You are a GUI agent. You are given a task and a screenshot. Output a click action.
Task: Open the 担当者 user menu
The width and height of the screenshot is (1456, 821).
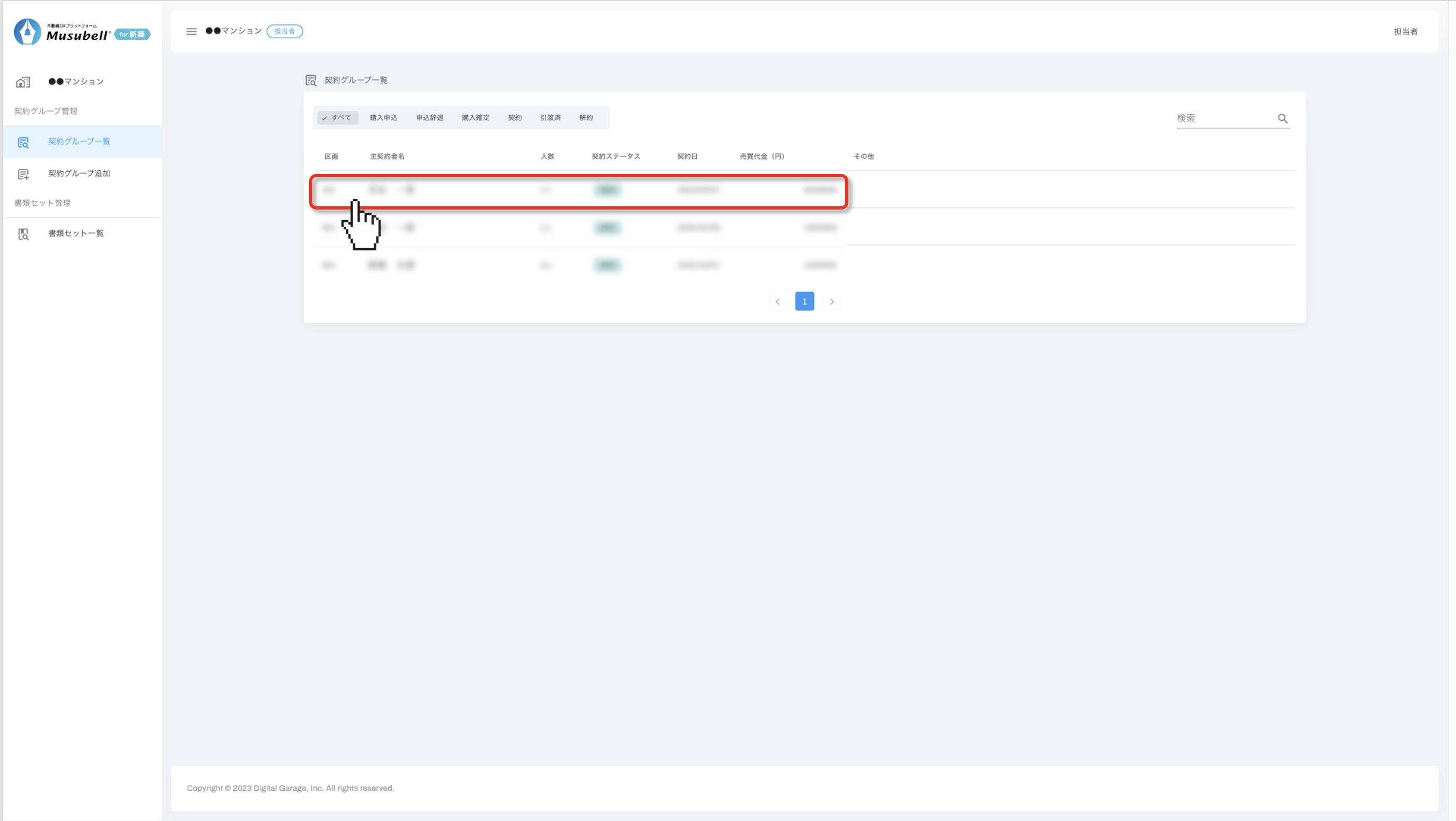pyautogui.click(x=1405, y=32)
